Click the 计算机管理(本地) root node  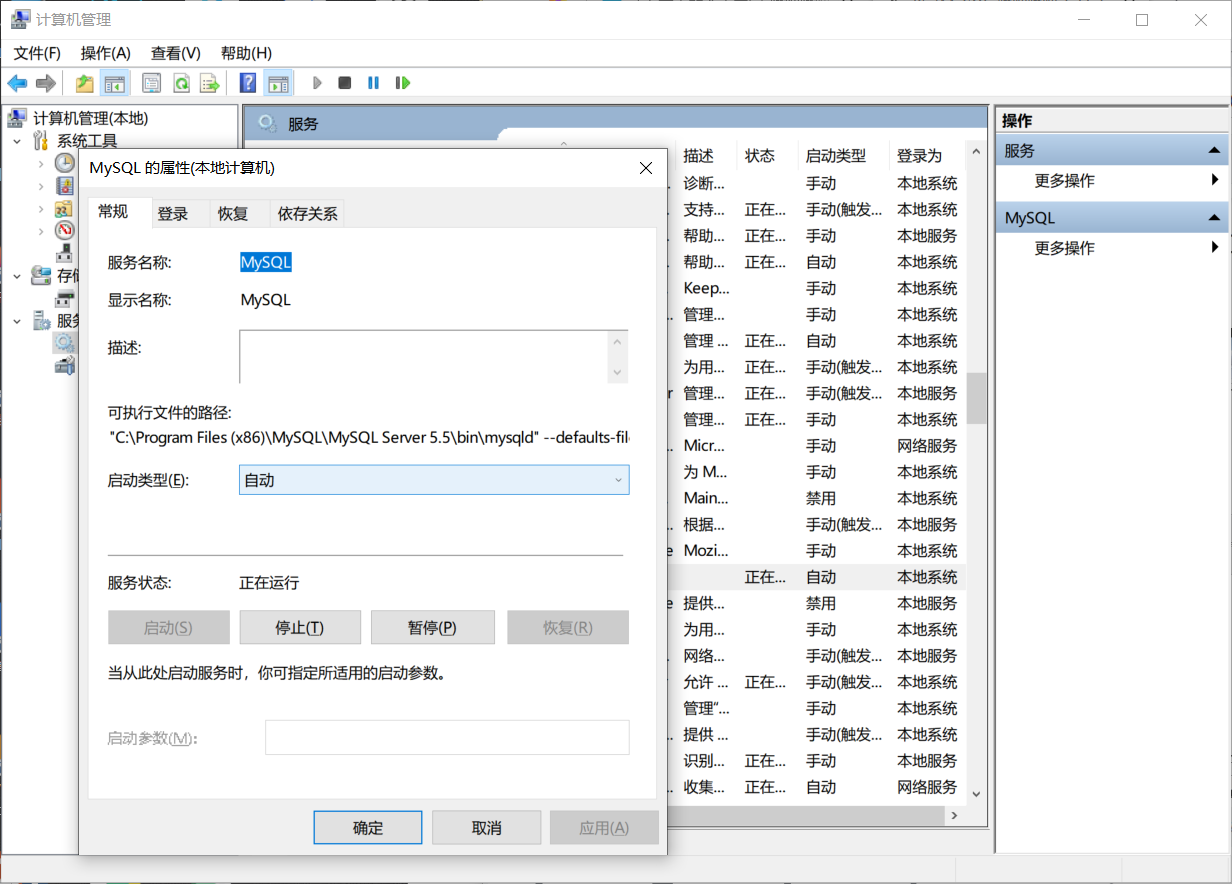click(x=91, y=119)
